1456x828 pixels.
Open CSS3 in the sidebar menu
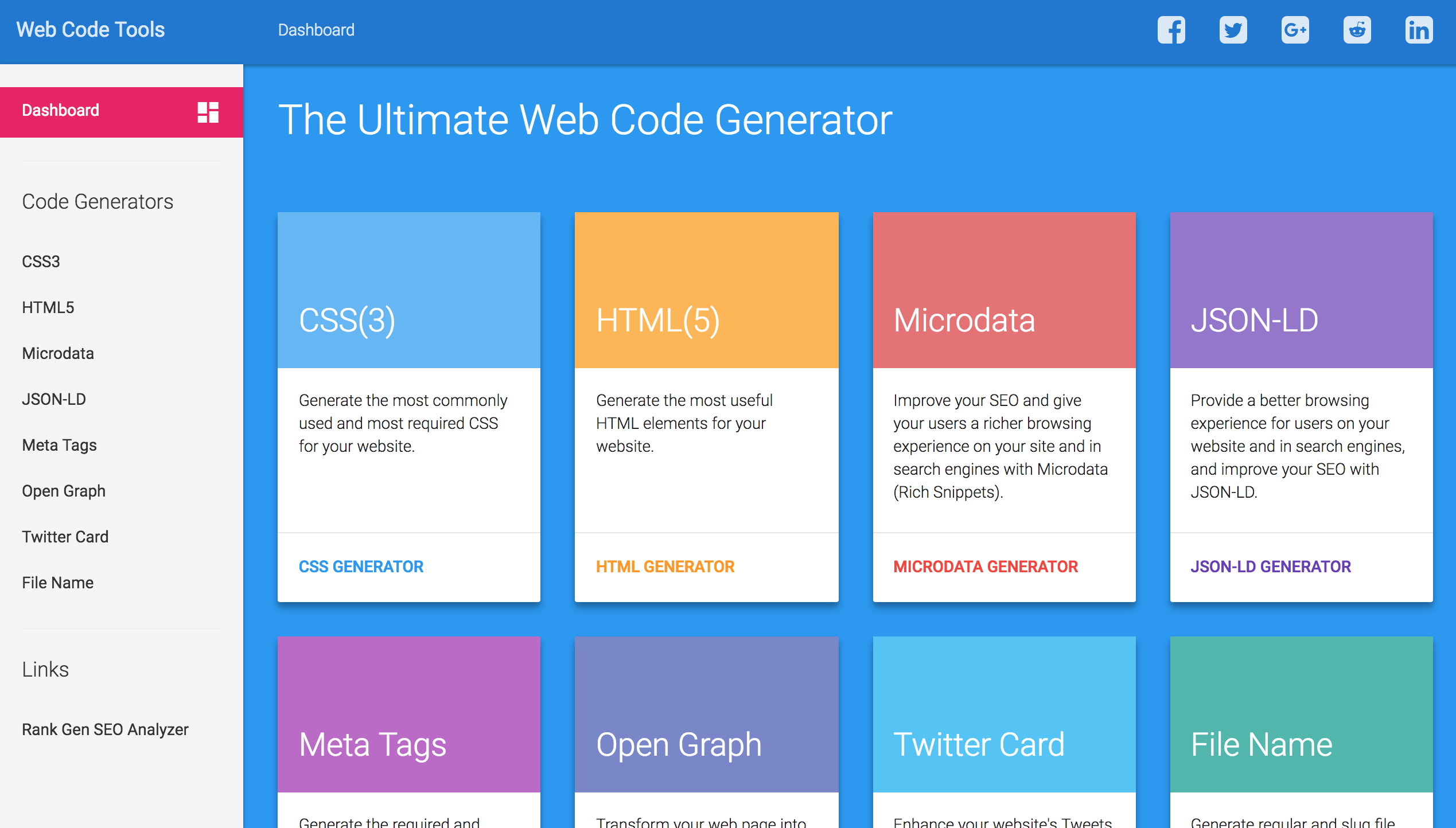(41, 261)
